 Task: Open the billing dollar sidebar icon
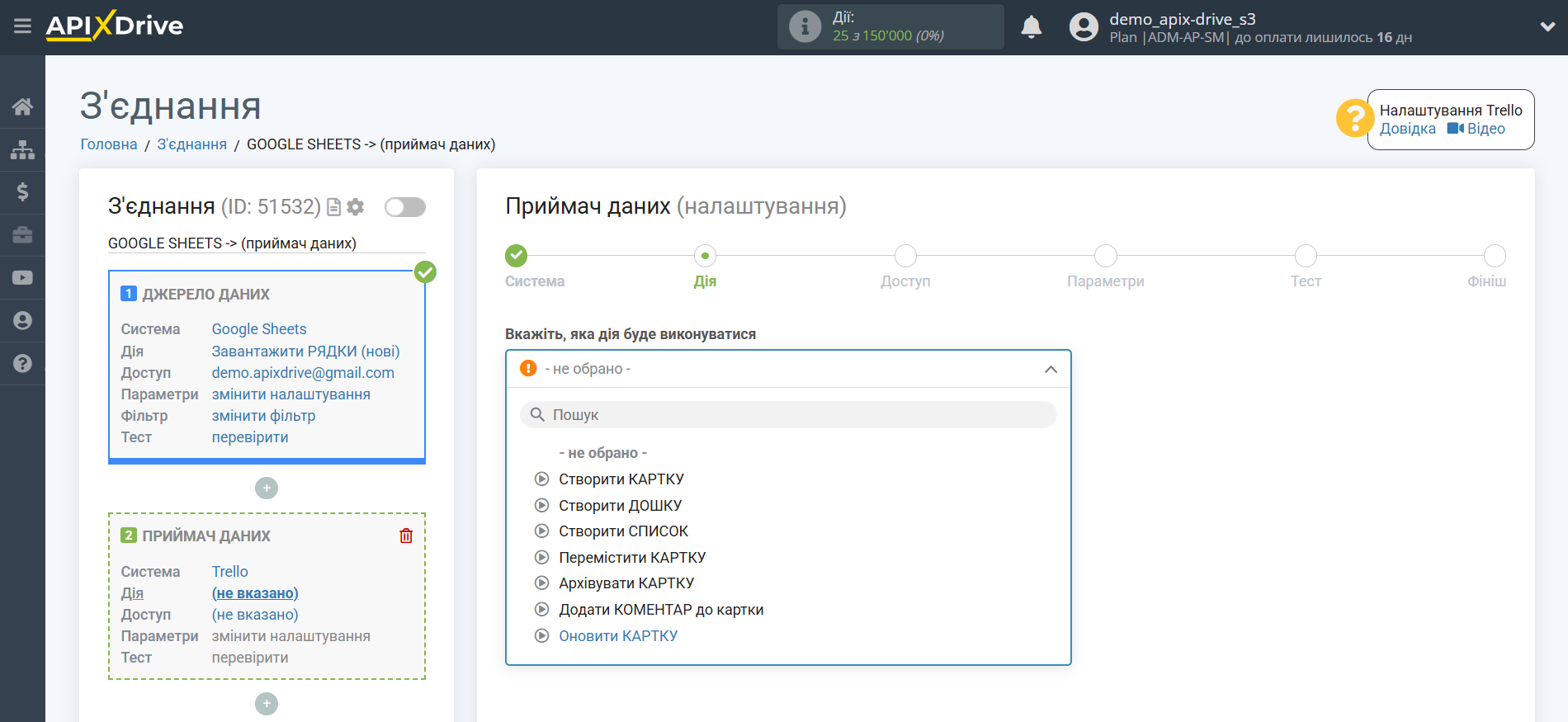[x=22, y=192]
